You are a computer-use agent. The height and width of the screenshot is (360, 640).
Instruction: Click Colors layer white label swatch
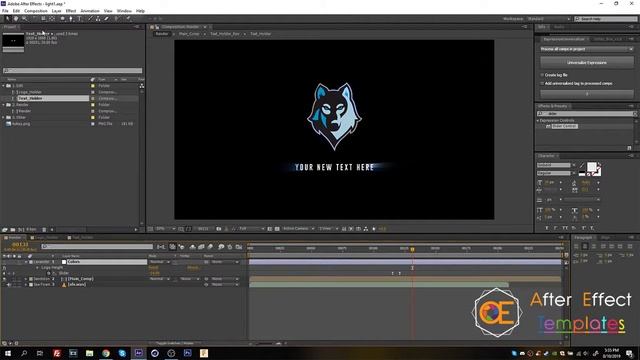click(64, 262)
